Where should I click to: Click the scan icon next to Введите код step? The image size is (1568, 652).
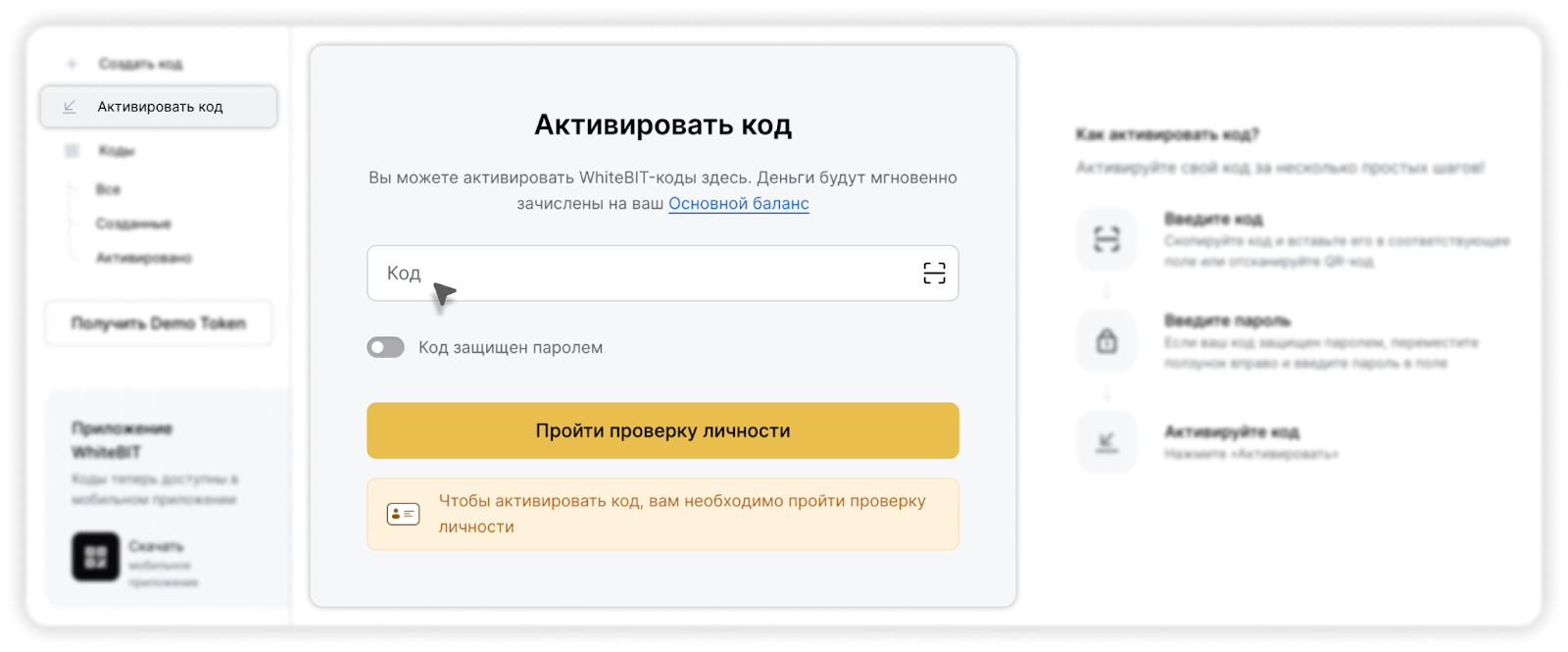pos(1106,239)
